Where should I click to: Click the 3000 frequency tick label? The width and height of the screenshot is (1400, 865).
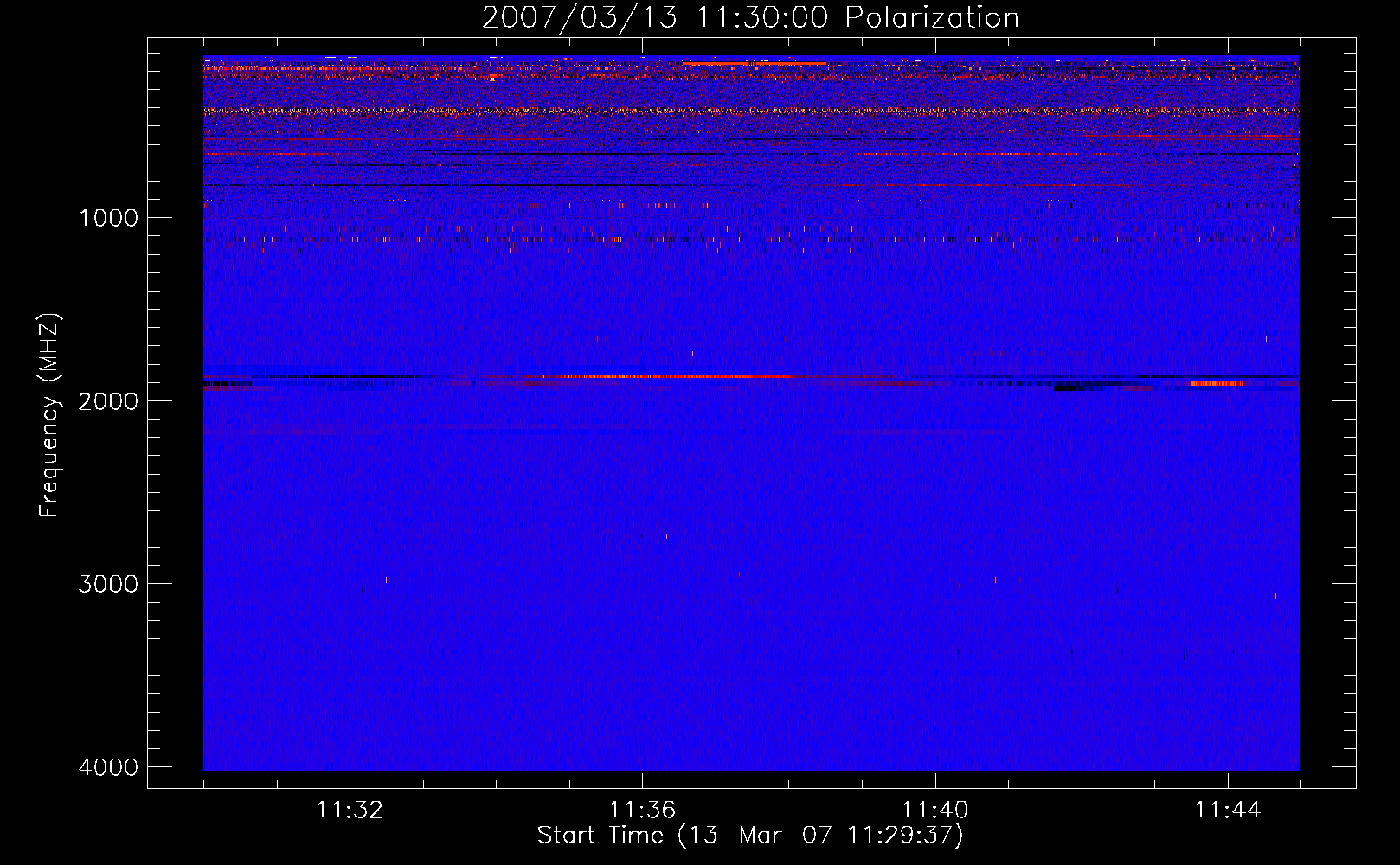click(108, 584)
